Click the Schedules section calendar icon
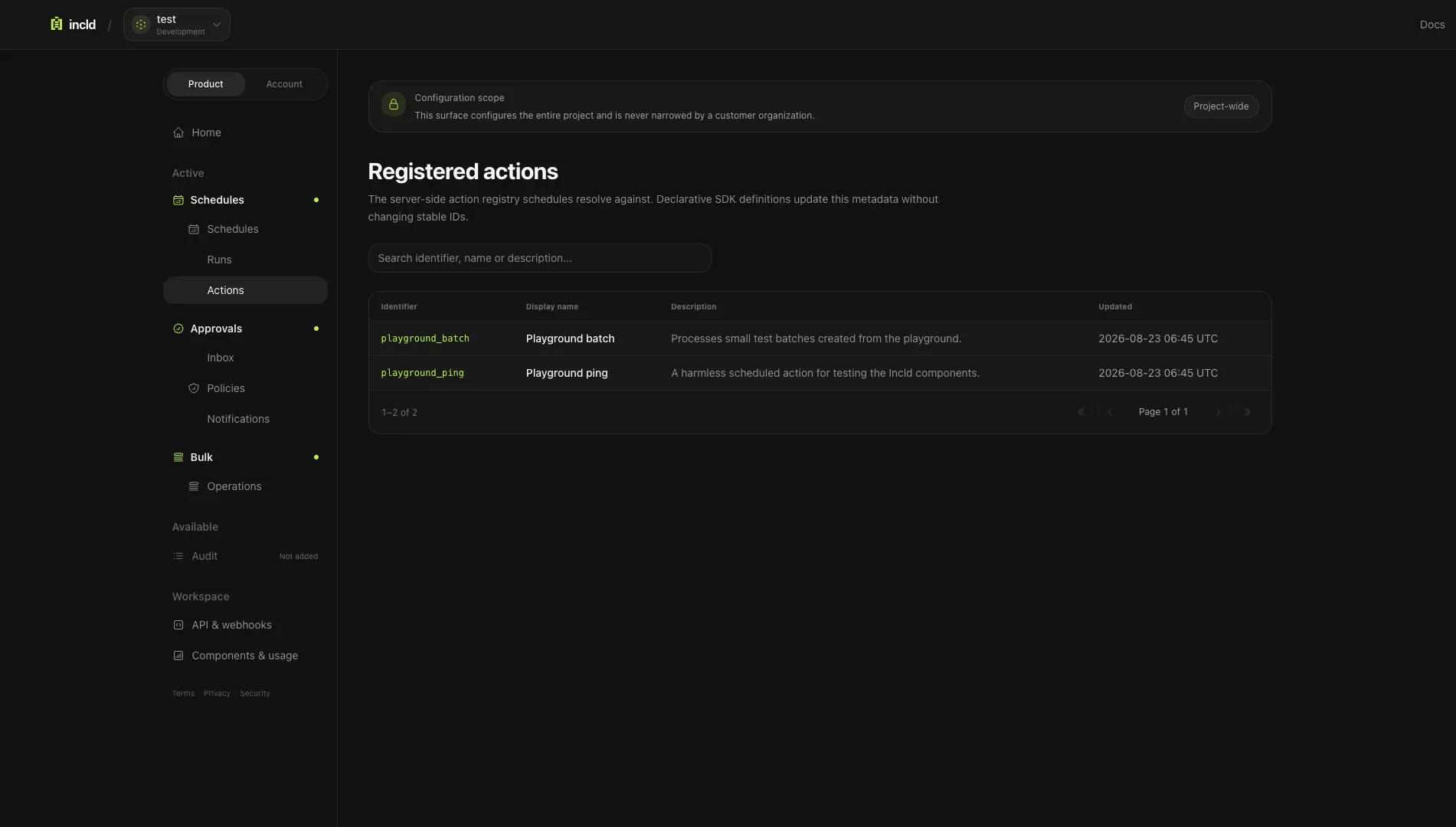The image size is (1456, 827). (x=178, y=200)
